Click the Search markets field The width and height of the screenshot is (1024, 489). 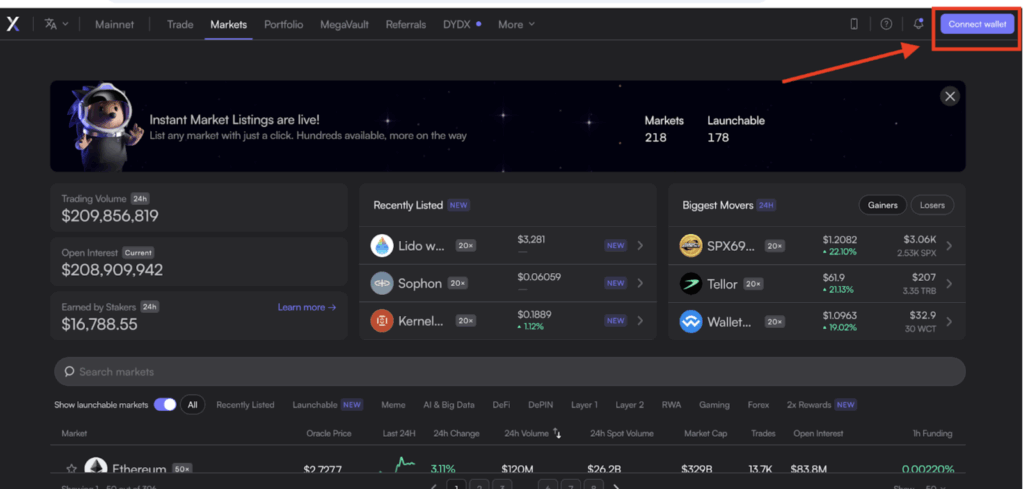[x=509, y=371]
